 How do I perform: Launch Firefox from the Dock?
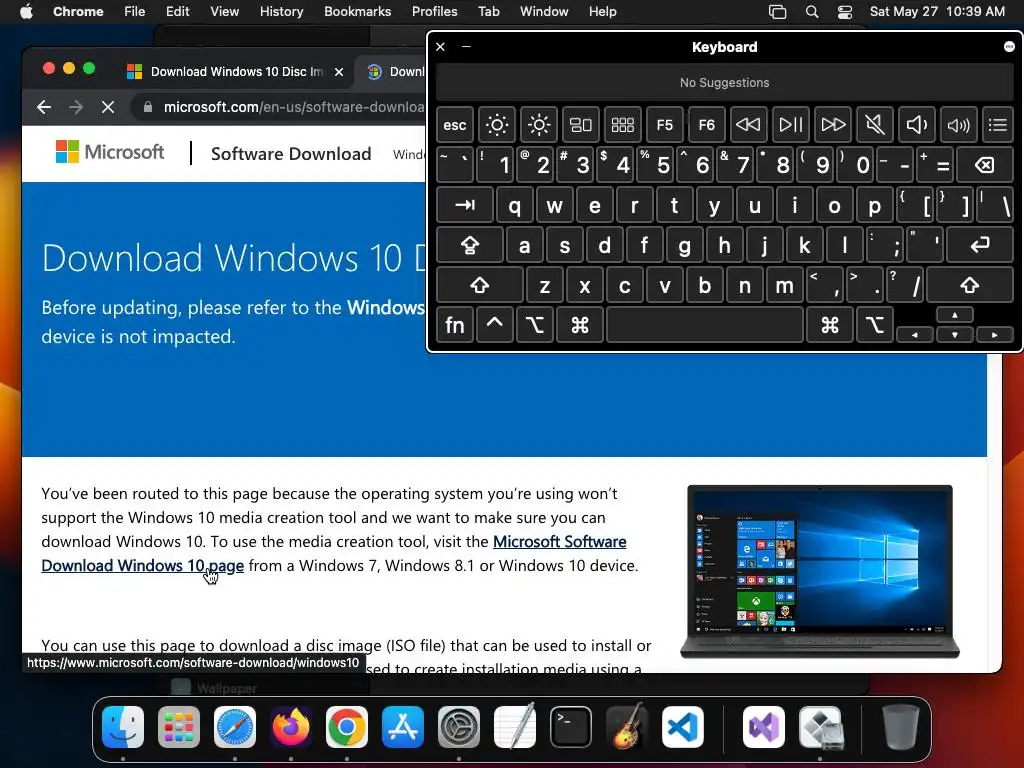[x=291, y=727]
